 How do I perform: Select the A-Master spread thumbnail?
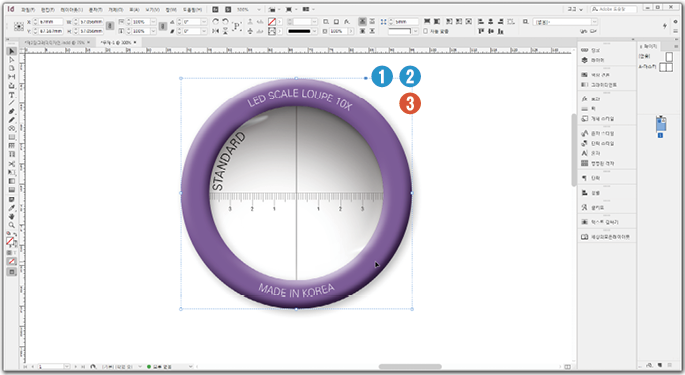[x=666, y=67]
